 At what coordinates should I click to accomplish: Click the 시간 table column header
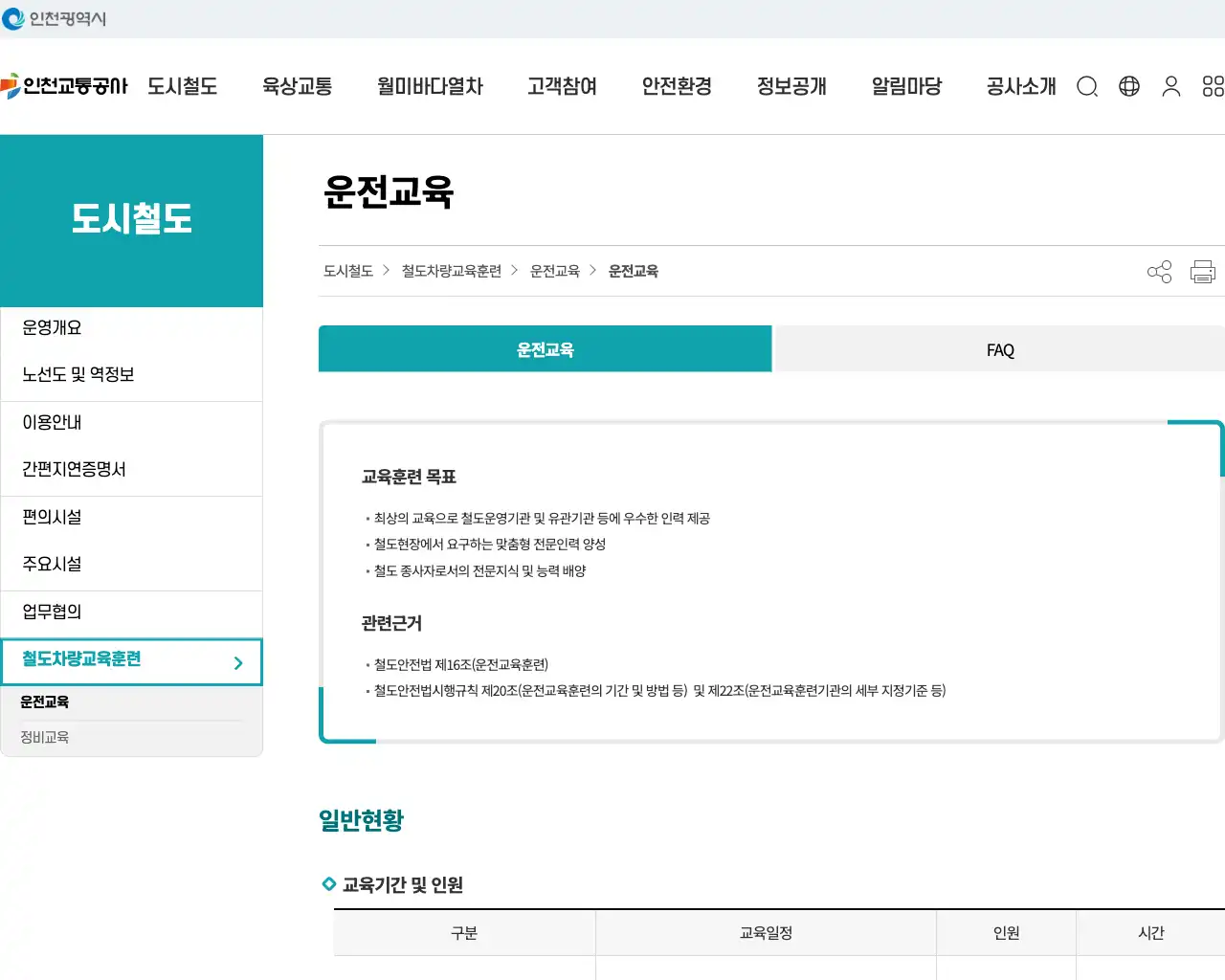click(x=1151, y=932)
